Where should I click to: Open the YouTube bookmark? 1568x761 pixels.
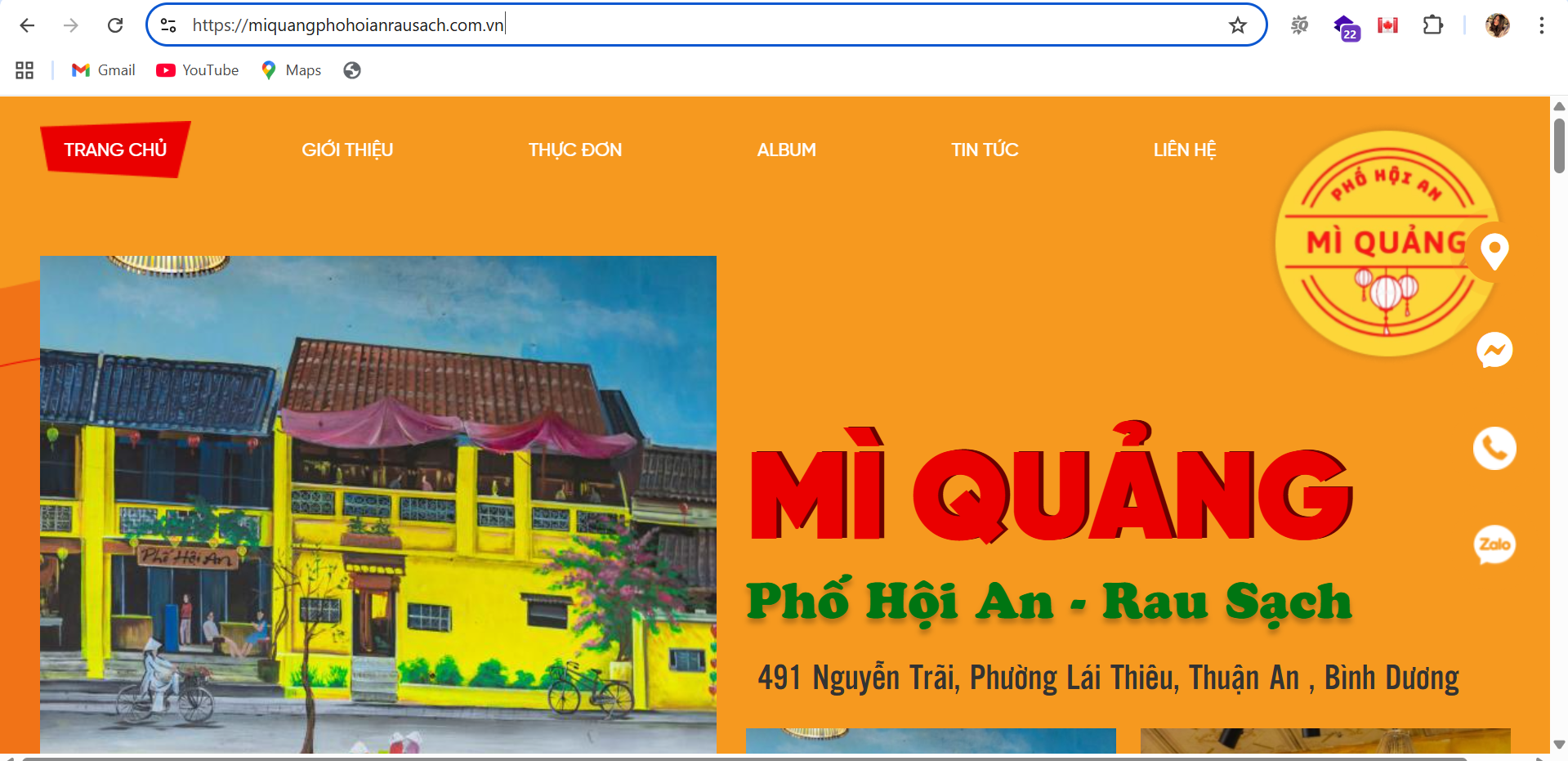point(198,70)
